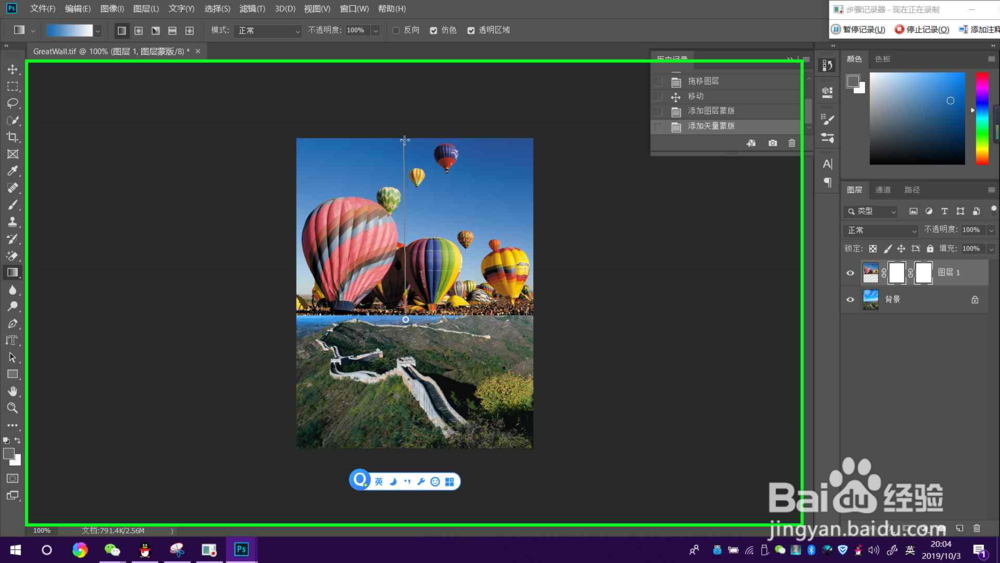Pause the Steps Recorder recording
The height and width of the screenshot is (563, 1000).
[859, 29]
